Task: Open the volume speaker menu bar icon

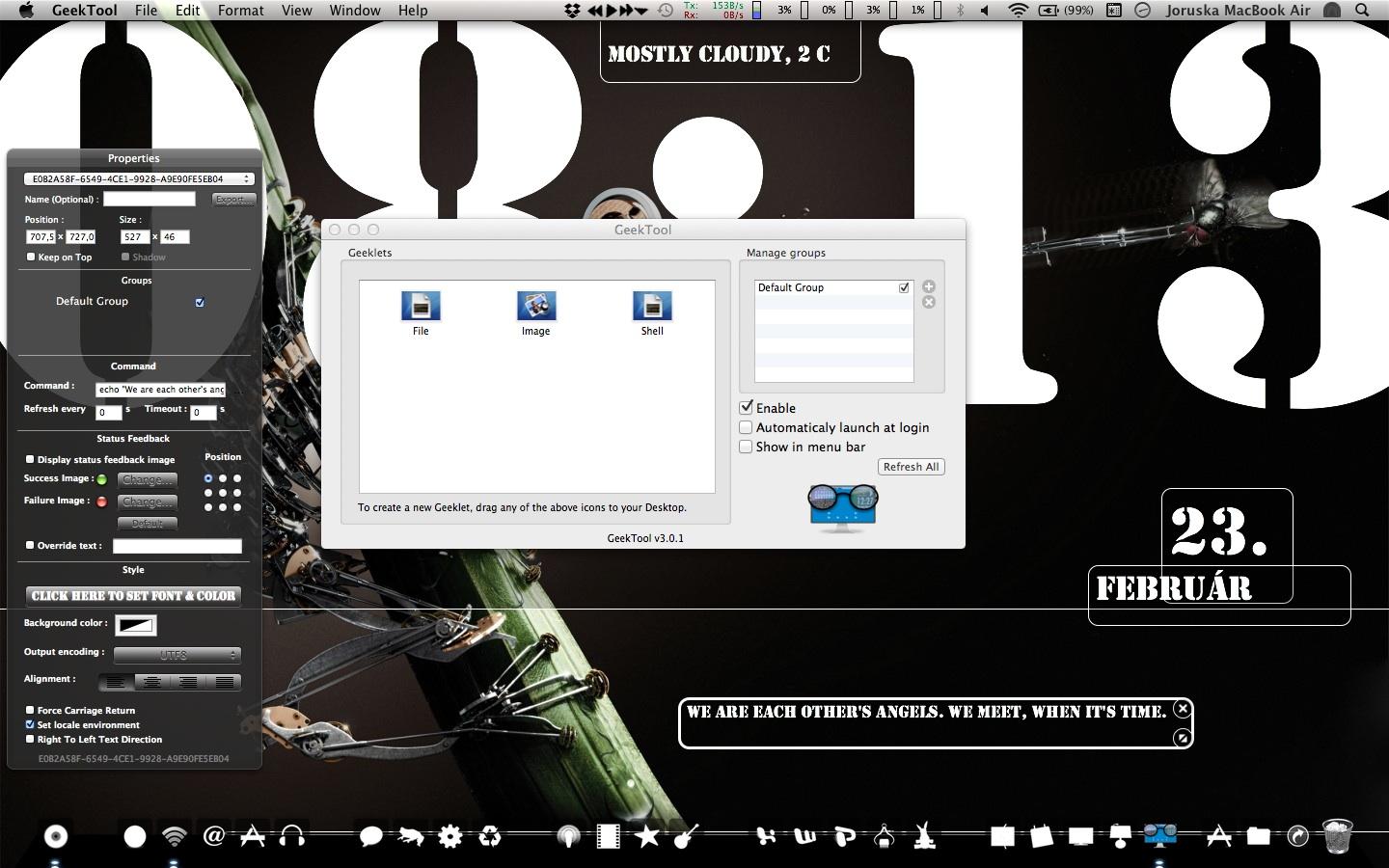Action: (x=985, y=11)
